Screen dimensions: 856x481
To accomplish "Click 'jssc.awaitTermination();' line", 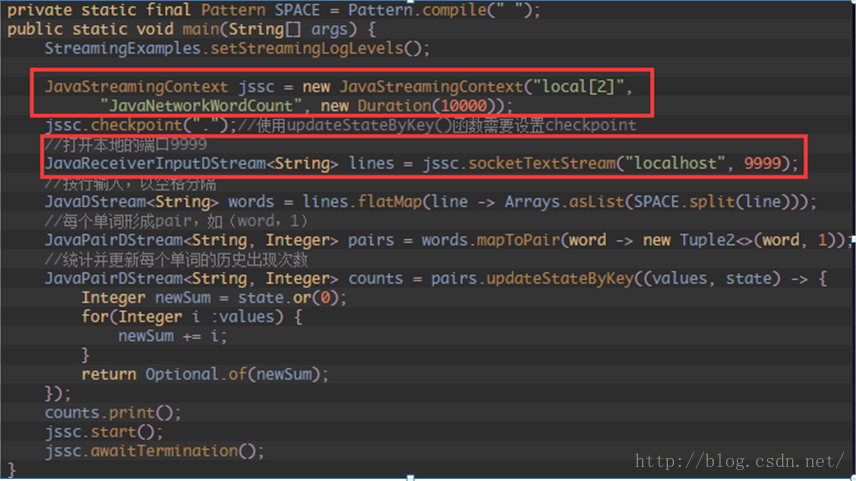I will pyautogui.click(x=154, y=451).
